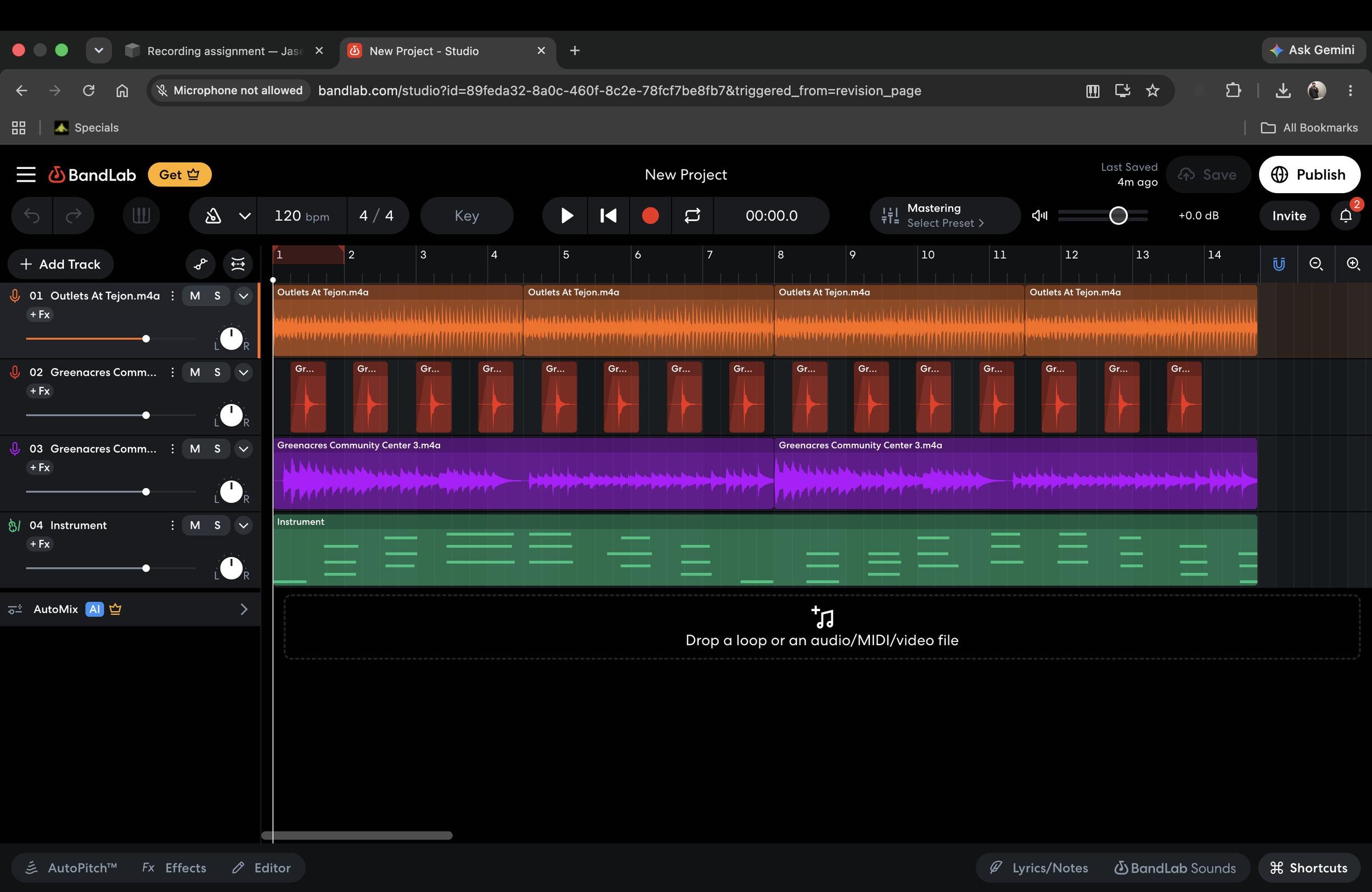
Task: Click the 120 bpm tempo field
Action: pyautogui.click(x=301, y=216)
